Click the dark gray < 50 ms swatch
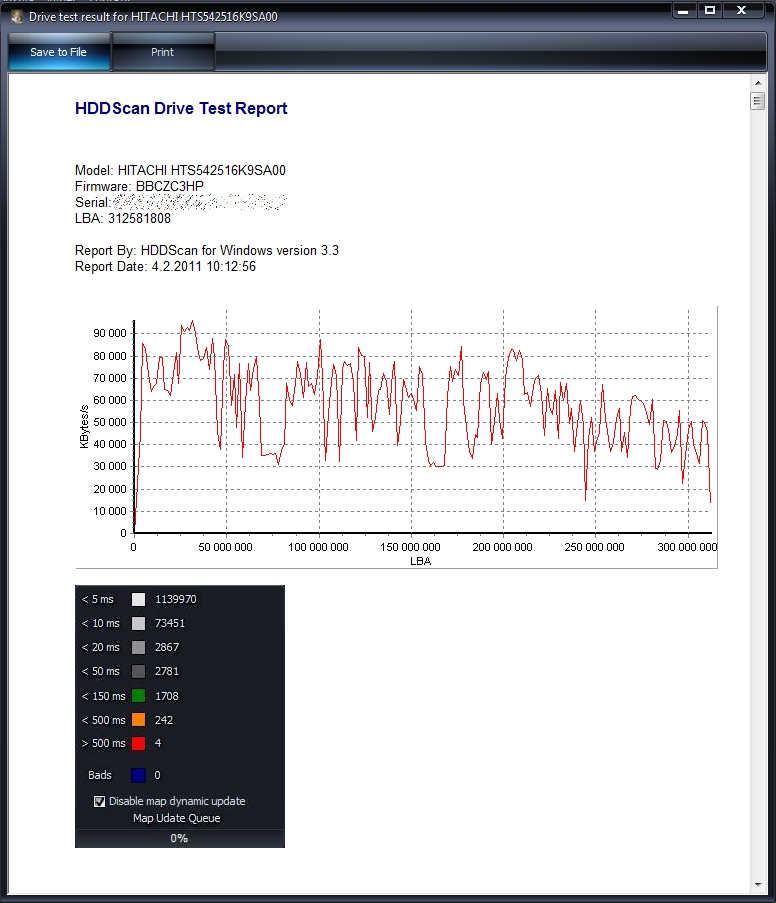This screenshot has width=776, height=903. coord(139,671)
